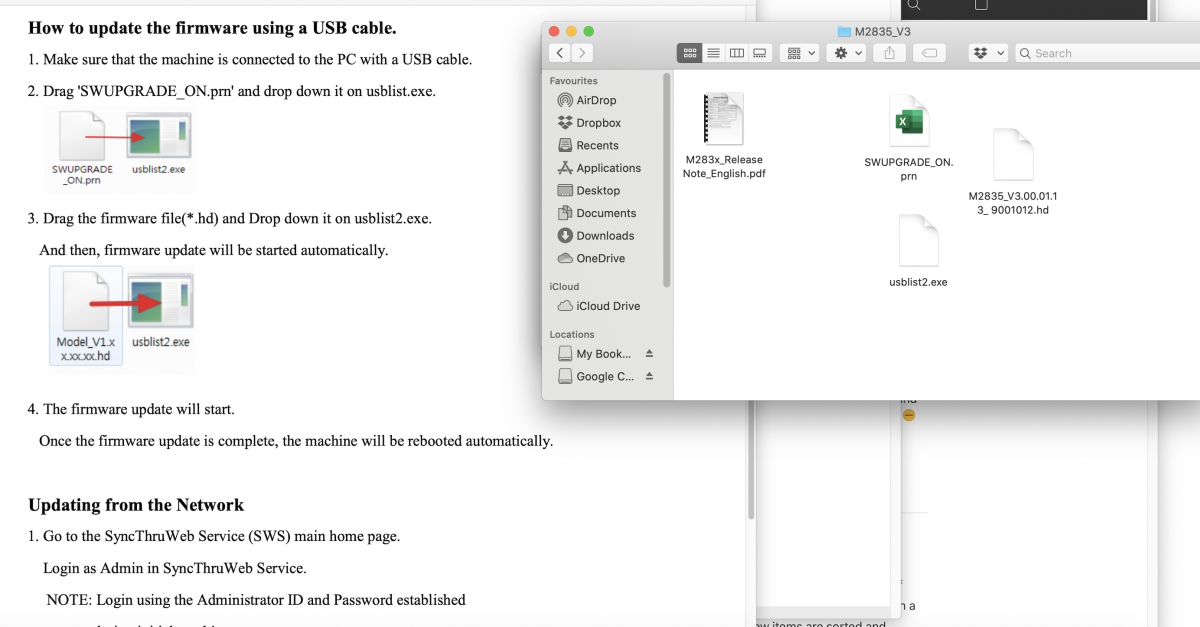Select the usblist2.exe file icon in Finder

918,240
